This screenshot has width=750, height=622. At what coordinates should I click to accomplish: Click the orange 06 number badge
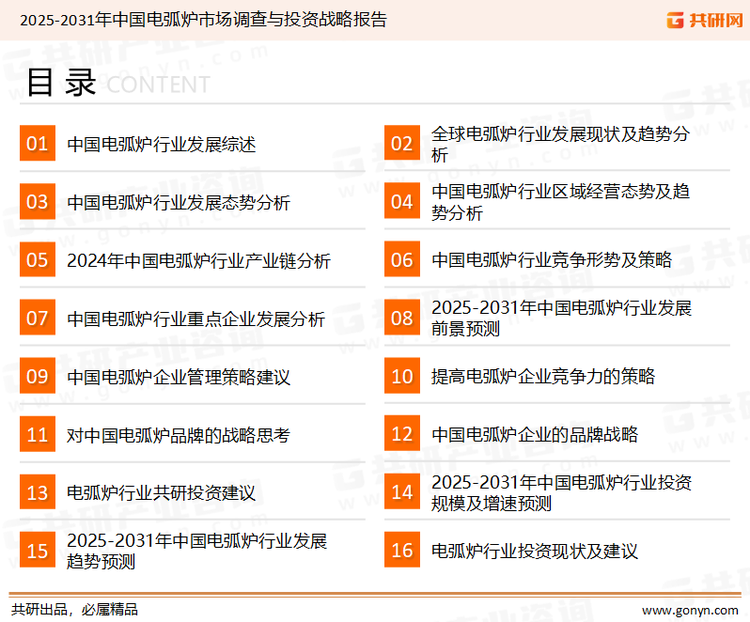click(402, 259)
